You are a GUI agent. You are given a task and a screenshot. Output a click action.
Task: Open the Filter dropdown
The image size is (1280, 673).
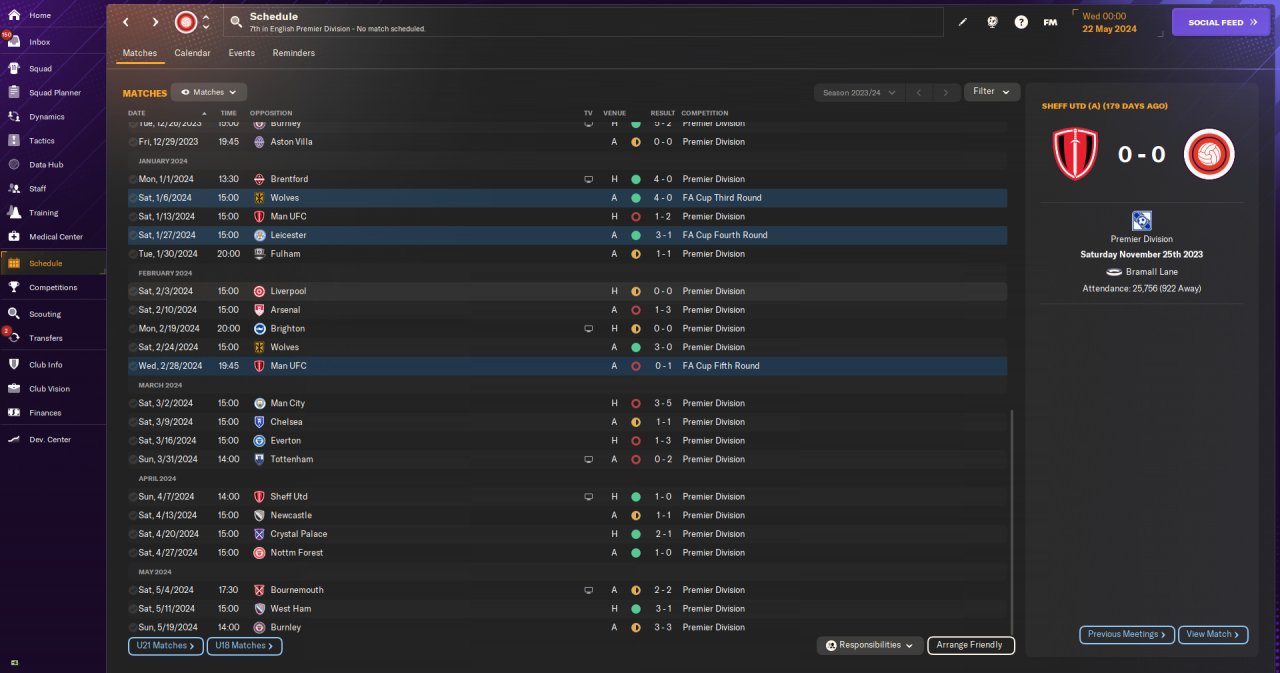point(992,92)
